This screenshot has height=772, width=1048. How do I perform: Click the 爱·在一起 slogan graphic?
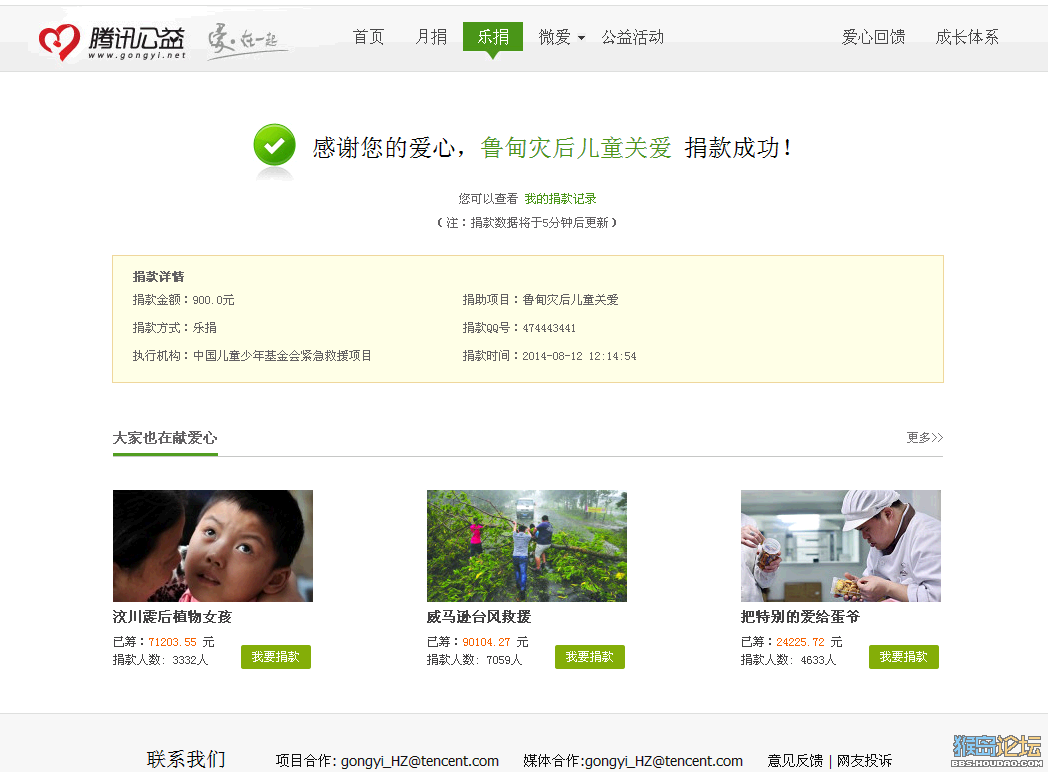pyautogui.click(x=246, y=41)
